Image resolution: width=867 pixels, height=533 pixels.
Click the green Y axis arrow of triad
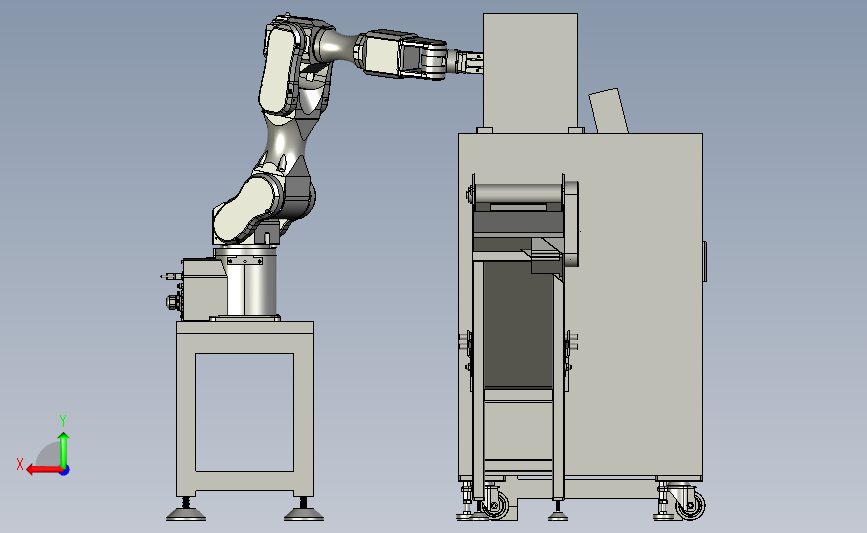[64, 449]
